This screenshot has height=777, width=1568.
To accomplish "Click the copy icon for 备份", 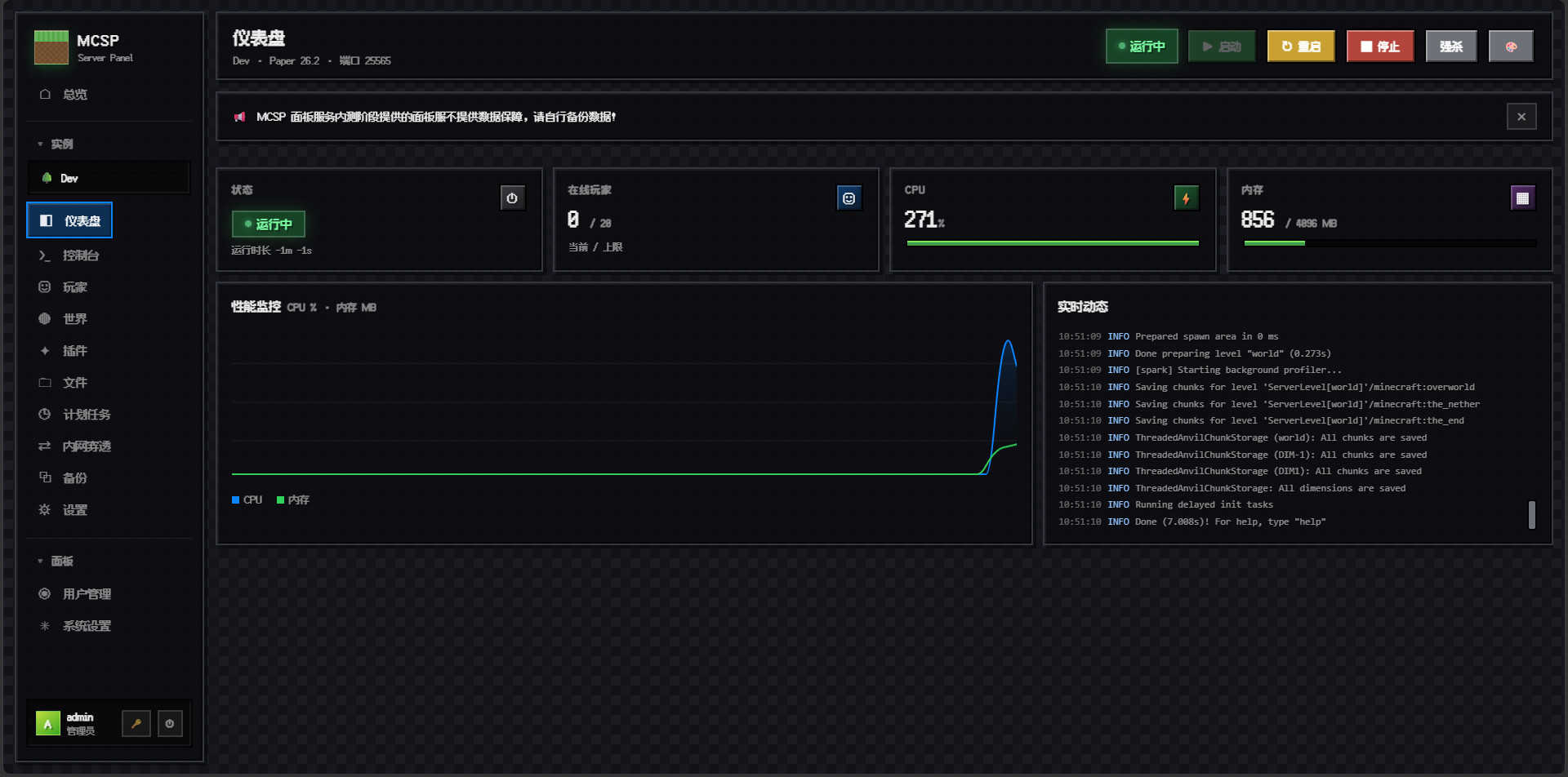I will coord(45,478).
